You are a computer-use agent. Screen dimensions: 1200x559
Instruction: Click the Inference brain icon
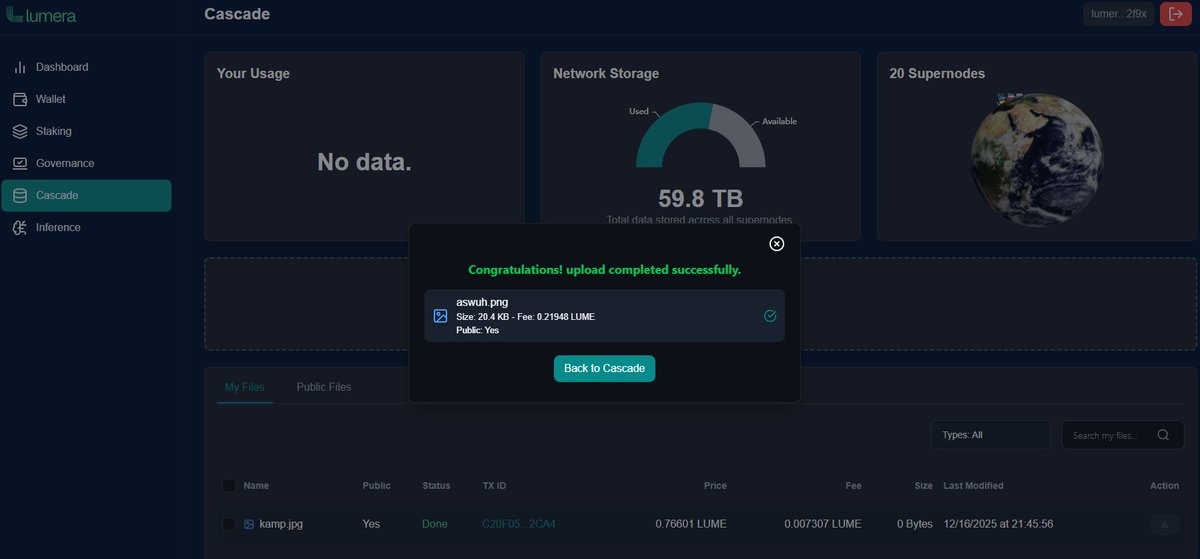[x=19, y=227]
